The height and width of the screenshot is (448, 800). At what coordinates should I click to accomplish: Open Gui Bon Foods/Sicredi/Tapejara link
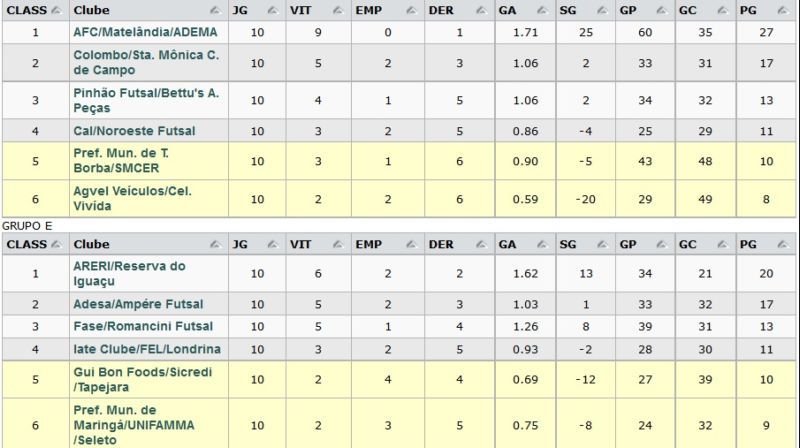coord(142,379)
